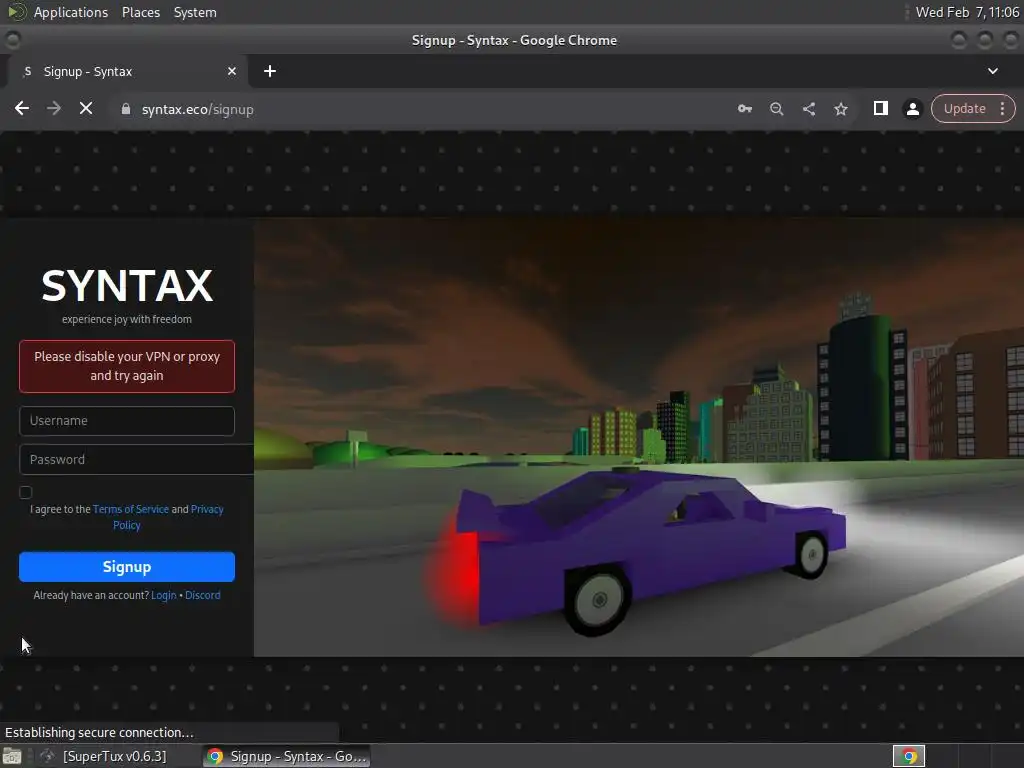Expand the tab search dropdown

993,71
